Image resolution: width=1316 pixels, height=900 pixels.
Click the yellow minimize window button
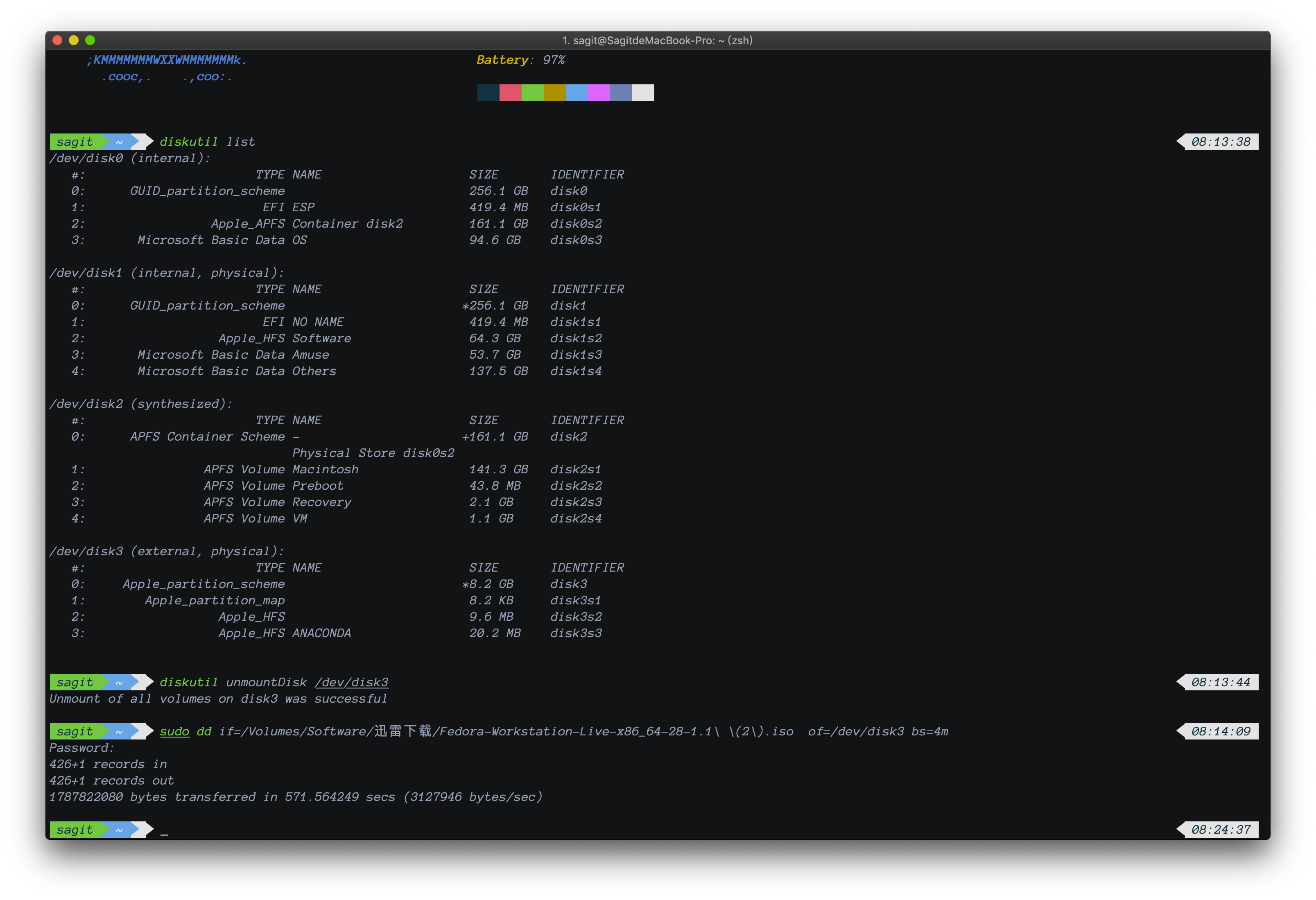pyautogui.click(x=73, y=40)
